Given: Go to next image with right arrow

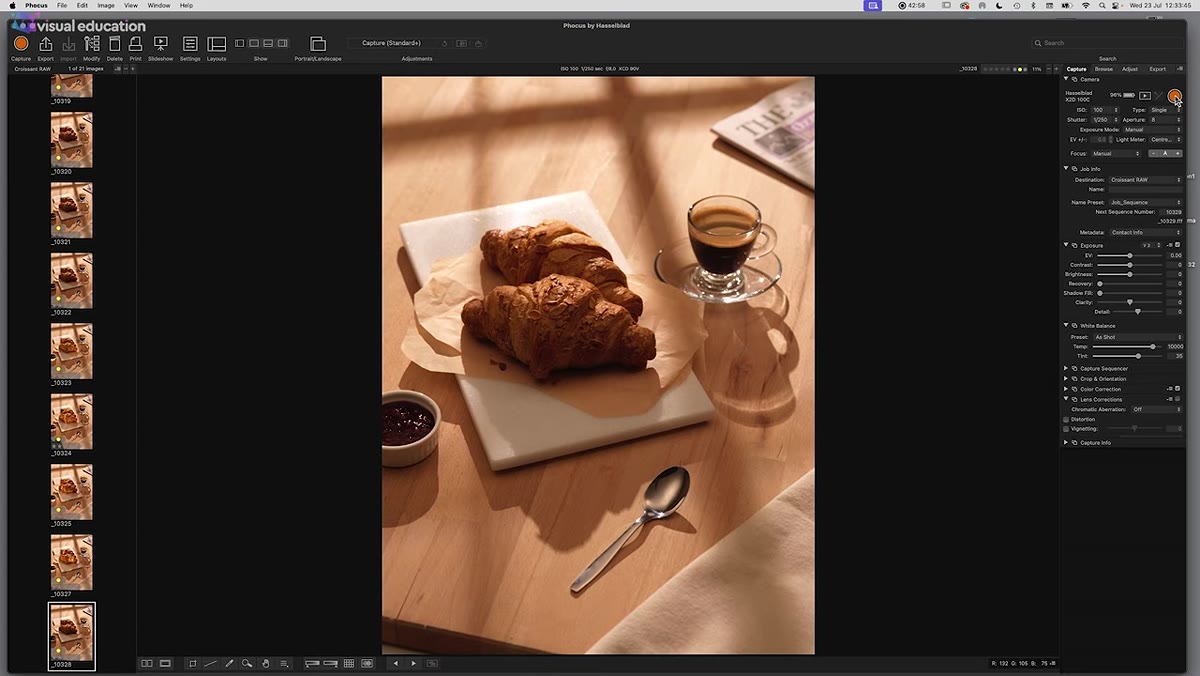Looking at the screenshot, I should coord(414,663).
